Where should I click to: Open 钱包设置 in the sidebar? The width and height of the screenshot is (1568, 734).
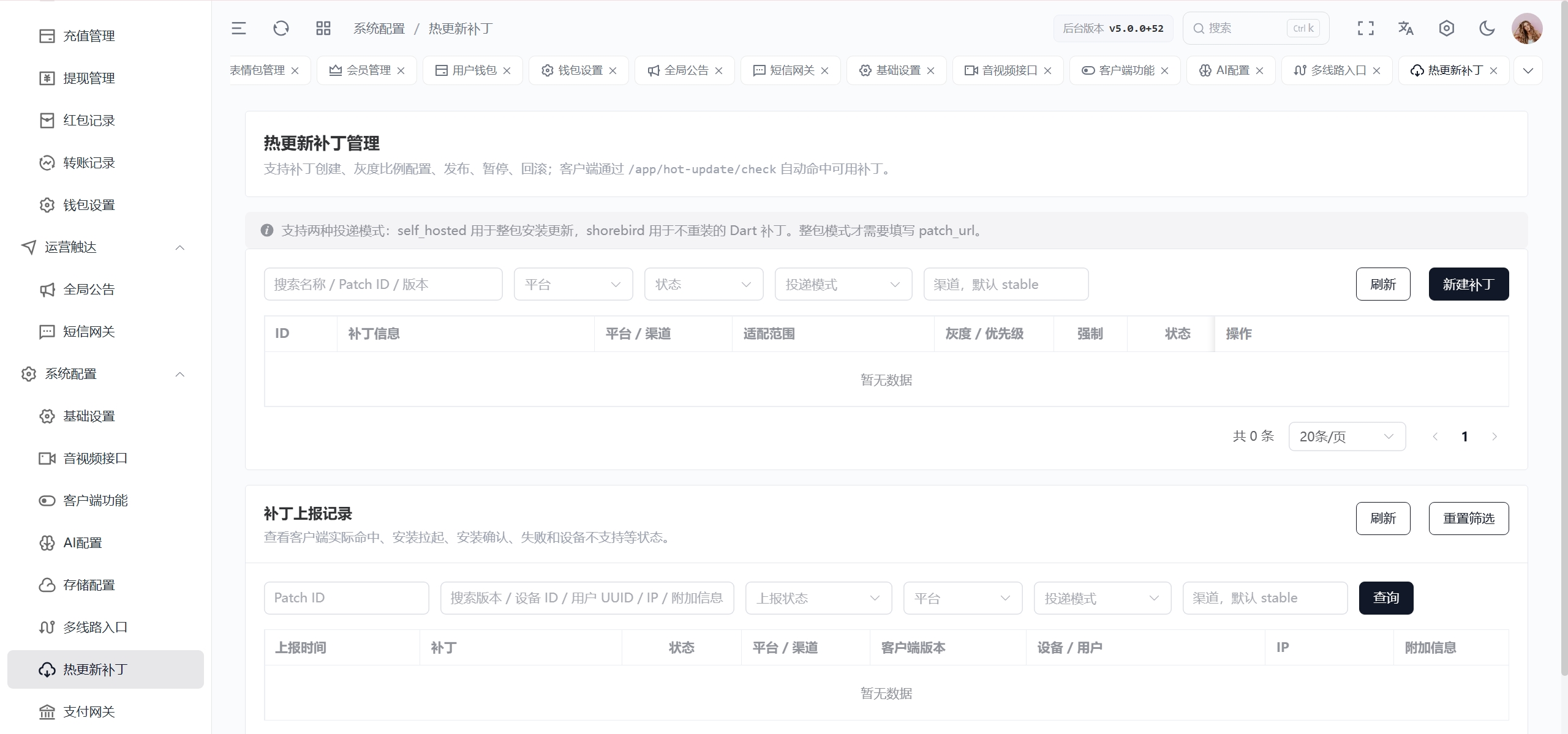click(105, 205)
